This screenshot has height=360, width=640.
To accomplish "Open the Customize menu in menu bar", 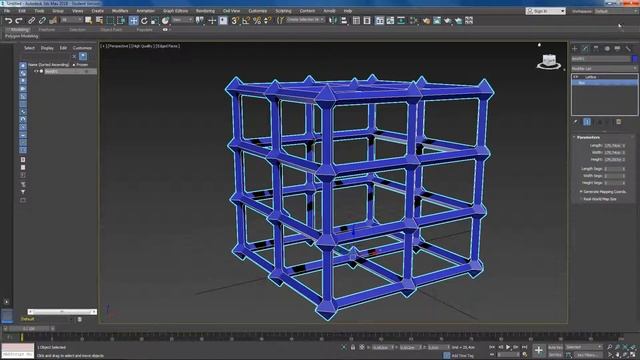I will click(258, 11).
